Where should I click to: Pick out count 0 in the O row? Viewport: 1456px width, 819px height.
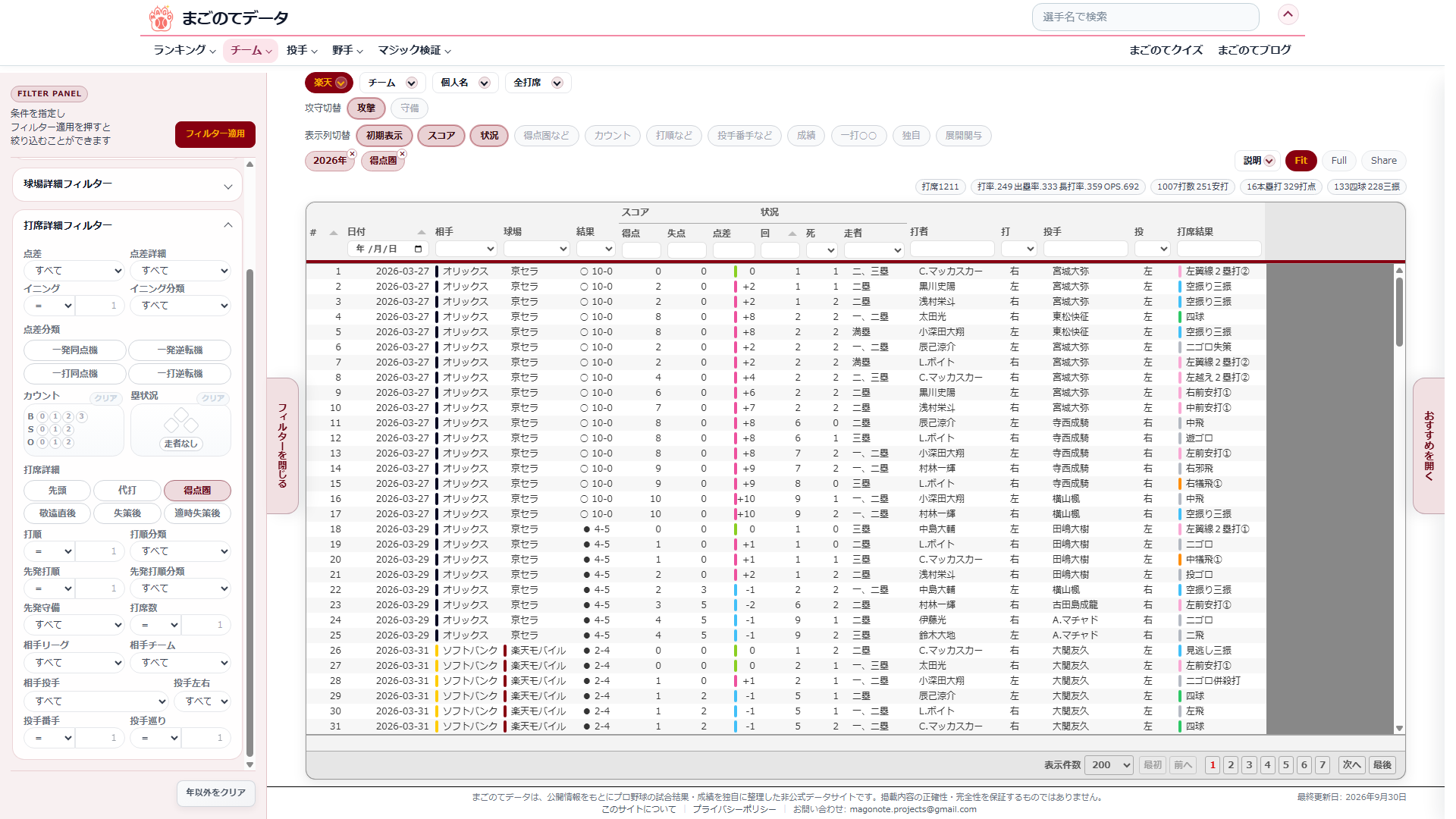pyautogui.click(x=42, y=442)
